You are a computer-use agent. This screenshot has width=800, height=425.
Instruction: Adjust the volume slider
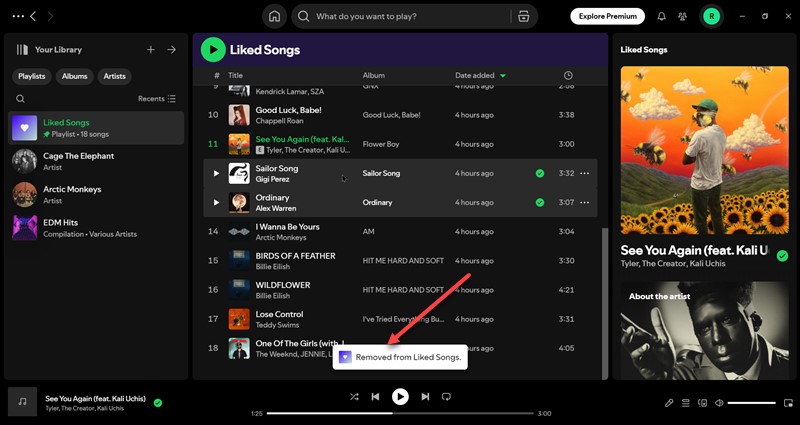point(752,403)
